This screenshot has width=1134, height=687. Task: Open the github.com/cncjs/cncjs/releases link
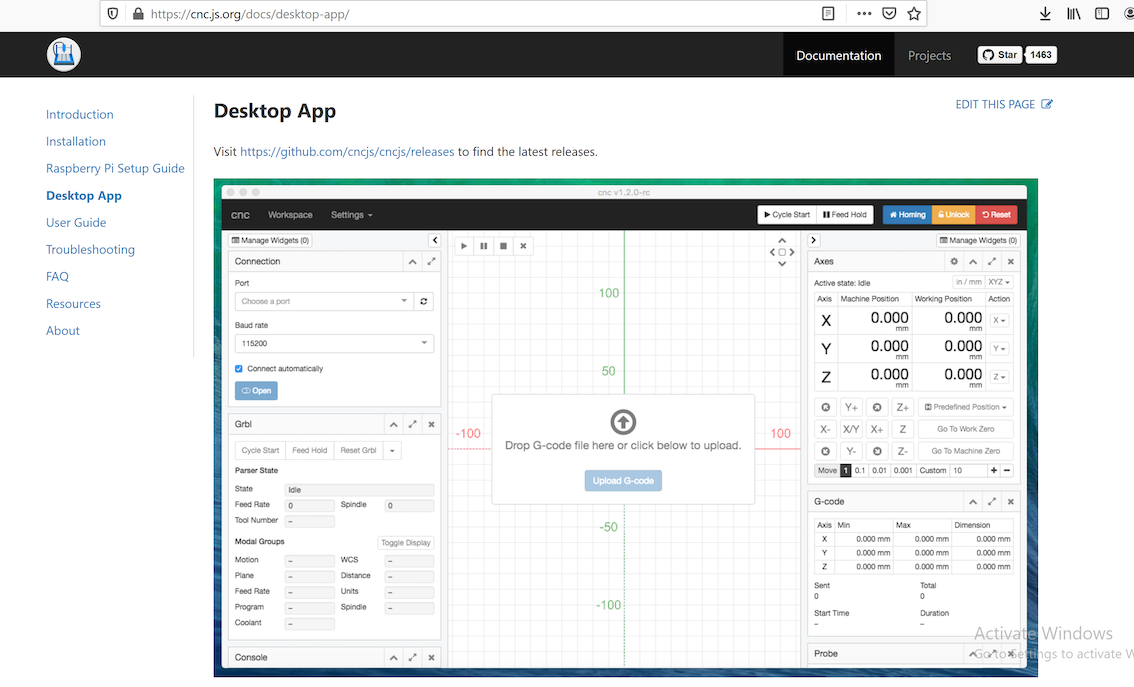click(347, 152)
